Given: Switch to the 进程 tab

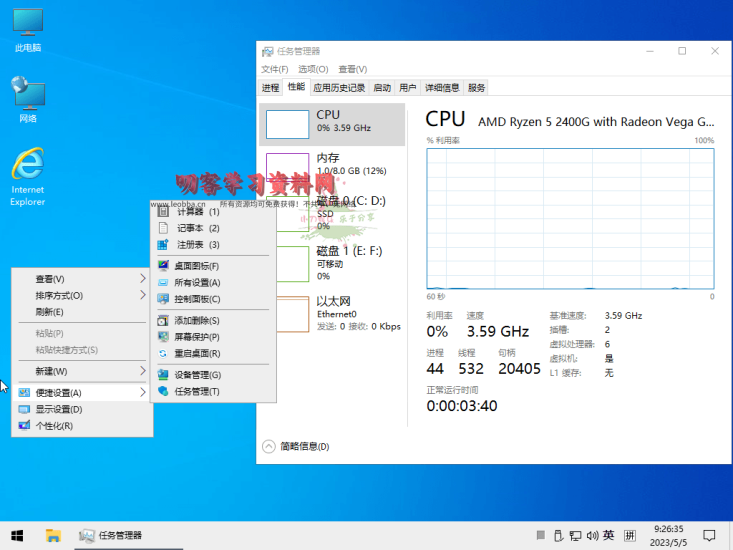Looking at the screenshot, I should click(270, 88).
